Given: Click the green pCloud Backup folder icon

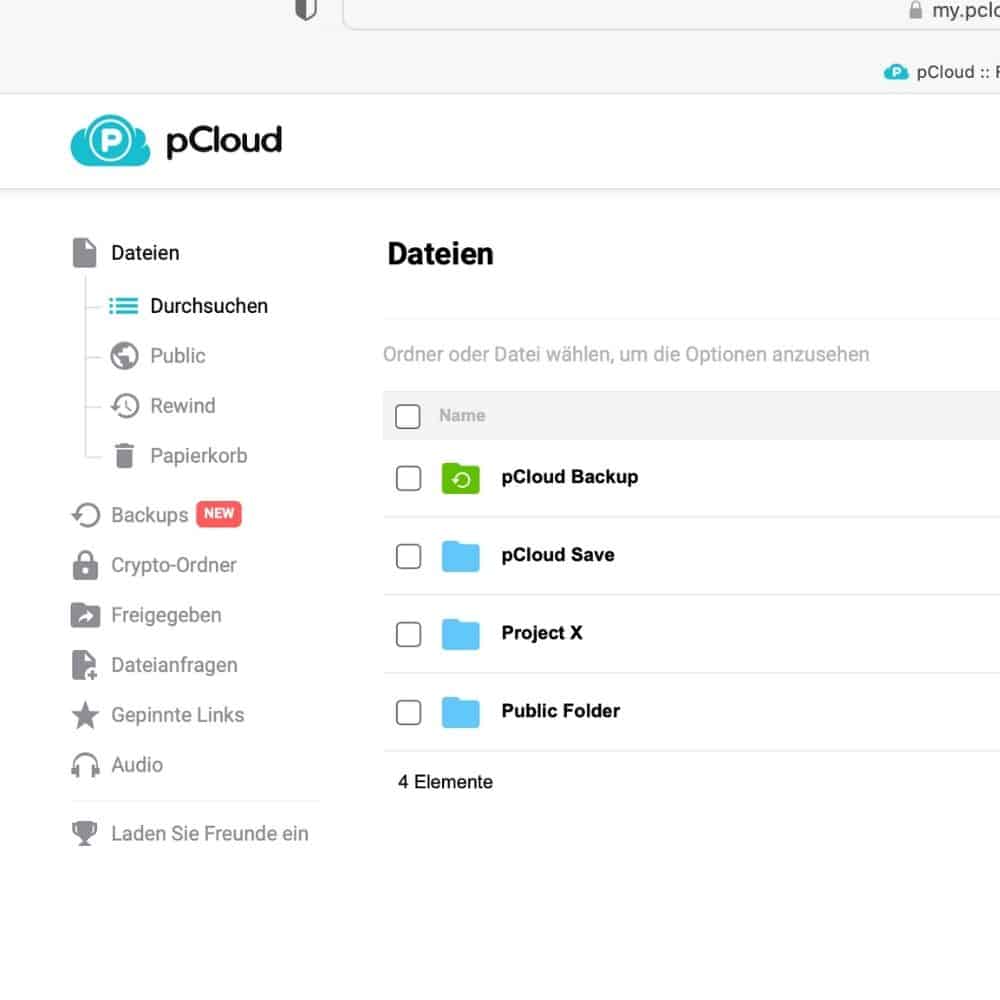Looking at the screenshot, I should click(x=460, y=478).
